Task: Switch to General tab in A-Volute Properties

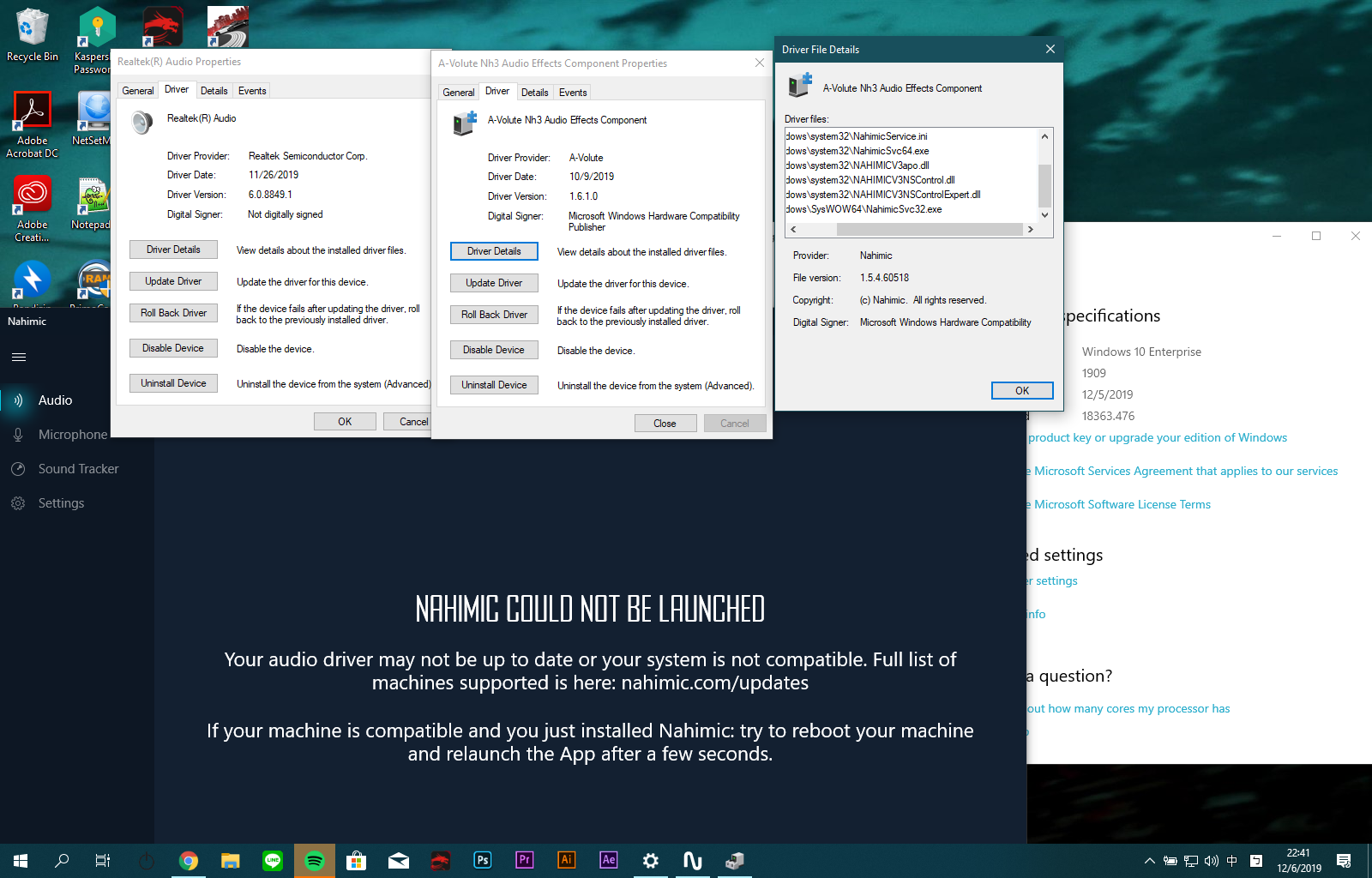Action: point(458,93)
